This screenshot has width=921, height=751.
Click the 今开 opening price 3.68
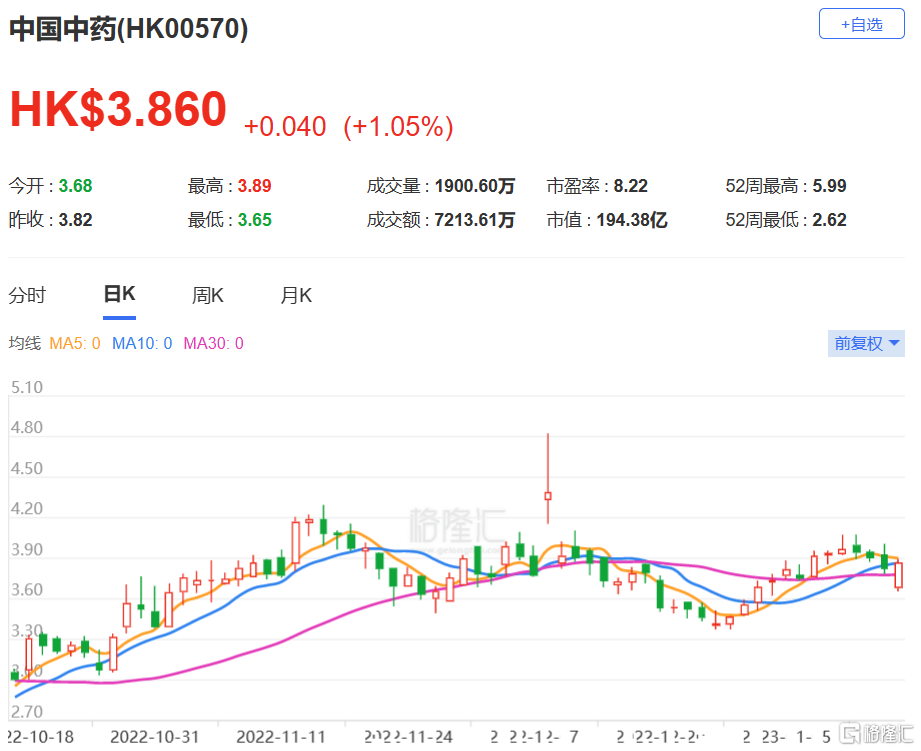tap(75, 186)
